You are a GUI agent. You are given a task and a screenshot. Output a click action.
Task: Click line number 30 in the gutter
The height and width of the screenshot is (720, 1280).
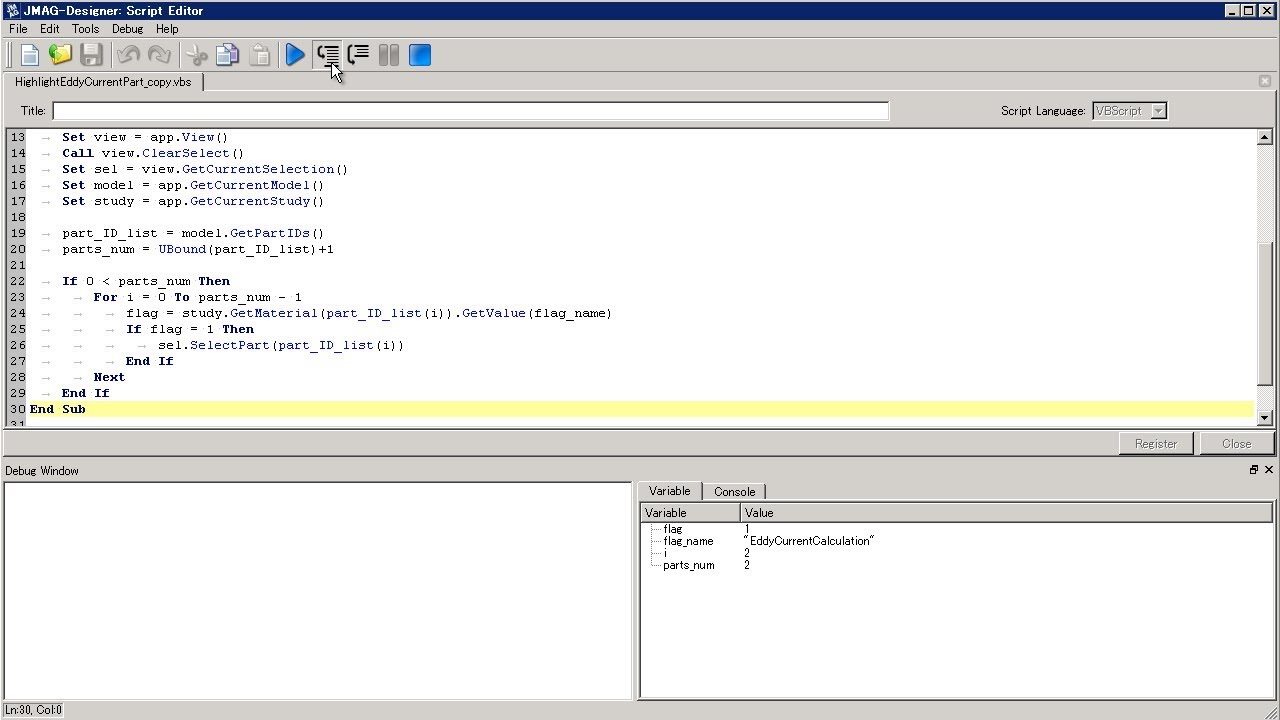click(17, 409)
